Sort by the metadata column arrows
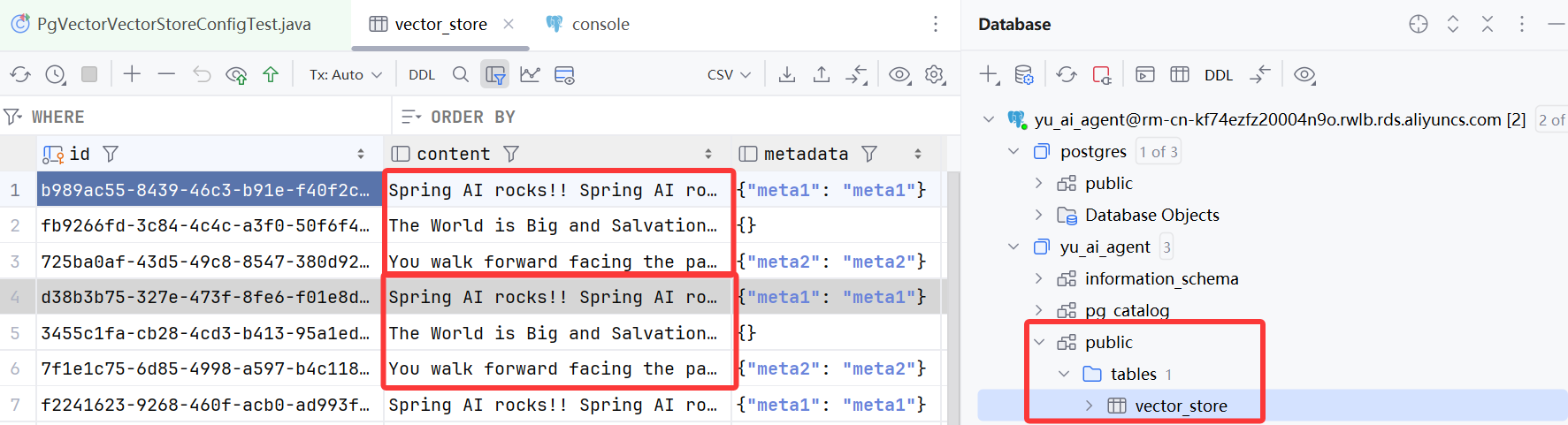The image size is (1568, 425). [x=918, y=154]
